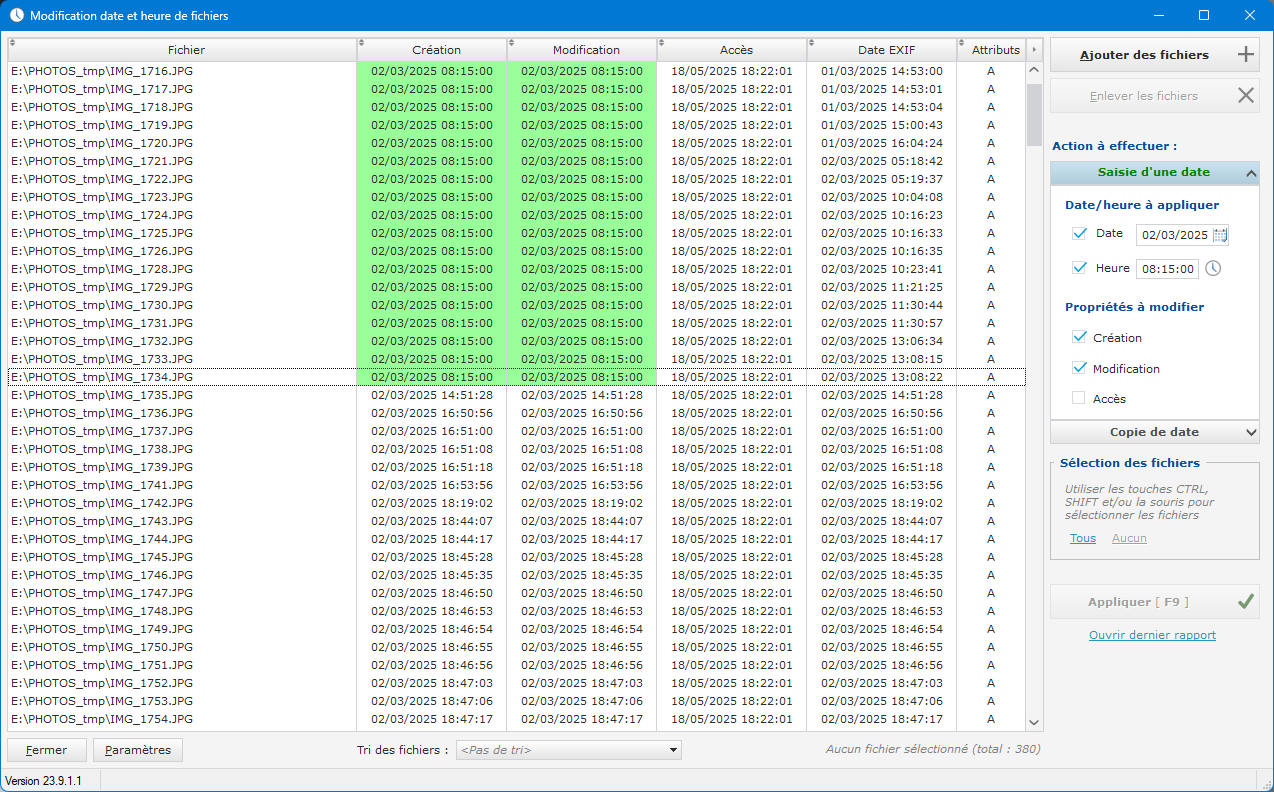Click the Version 23.9.1.1 status bar text

(x=44, y=781)
